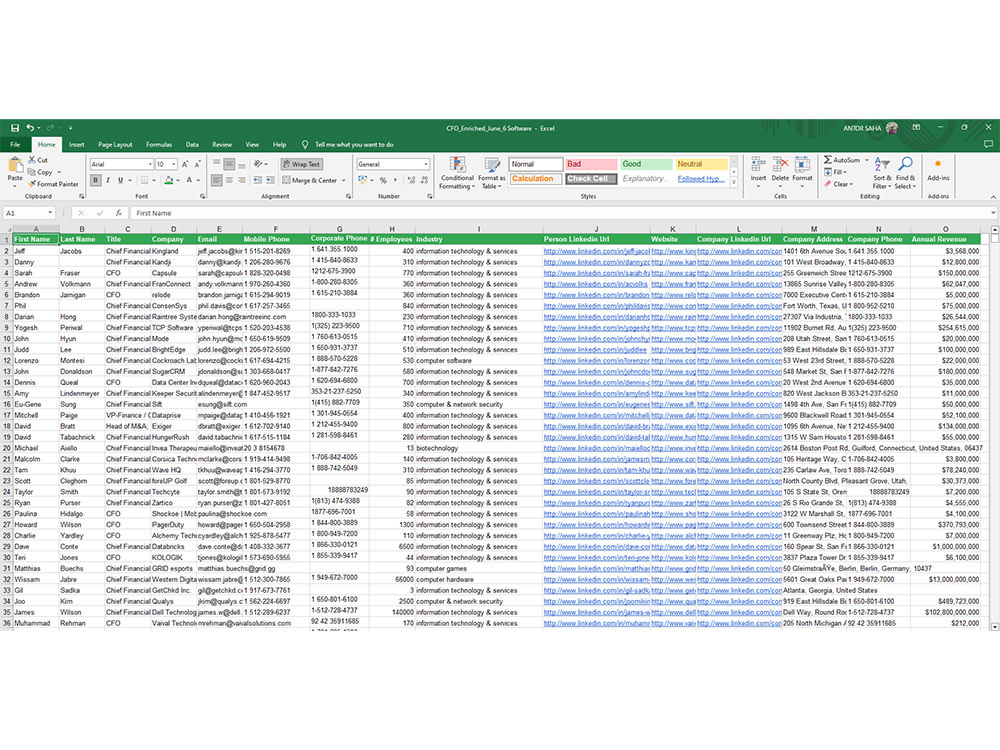The image size is (1000, 750).
Task: Activate the Format Painter brush
Action: 32,184
